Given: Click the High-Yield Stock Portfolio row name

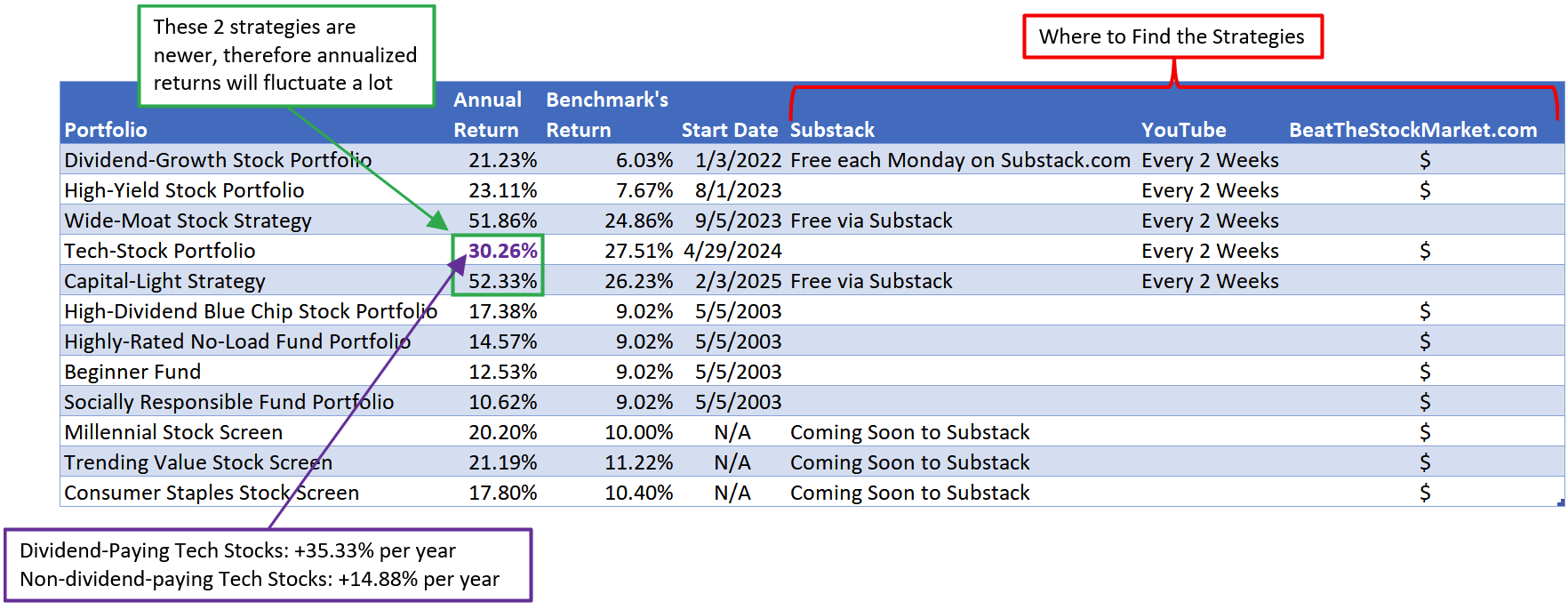Looking at the screenshot, I should click(x=184, y=190).
